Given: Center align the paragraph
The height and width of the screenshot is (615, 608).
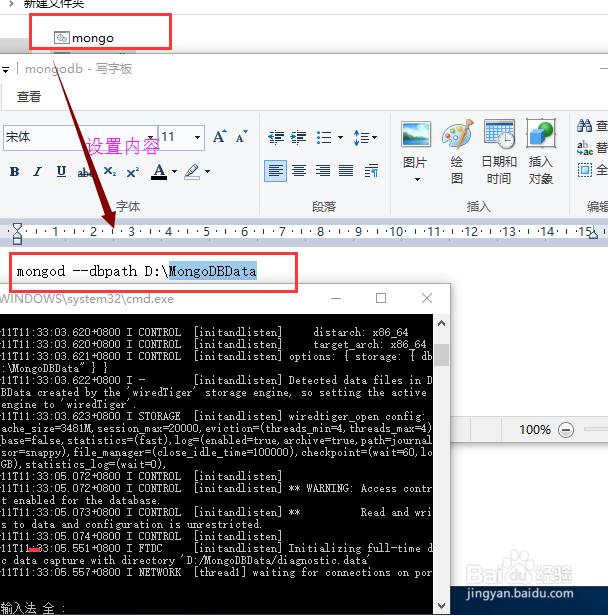Looking at the screenshot, I should (x=299, y=171).
